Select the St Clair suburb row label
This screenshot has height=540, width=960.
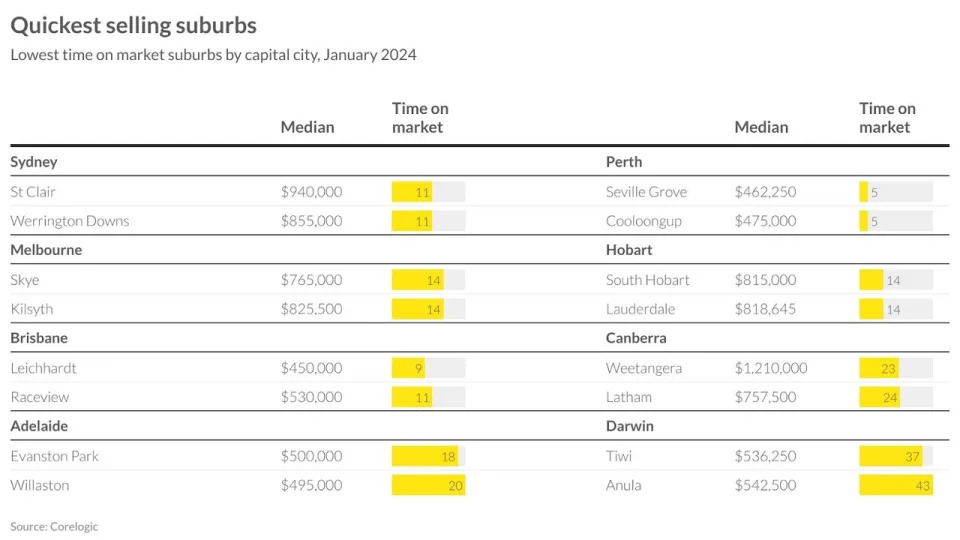[33, 191]
